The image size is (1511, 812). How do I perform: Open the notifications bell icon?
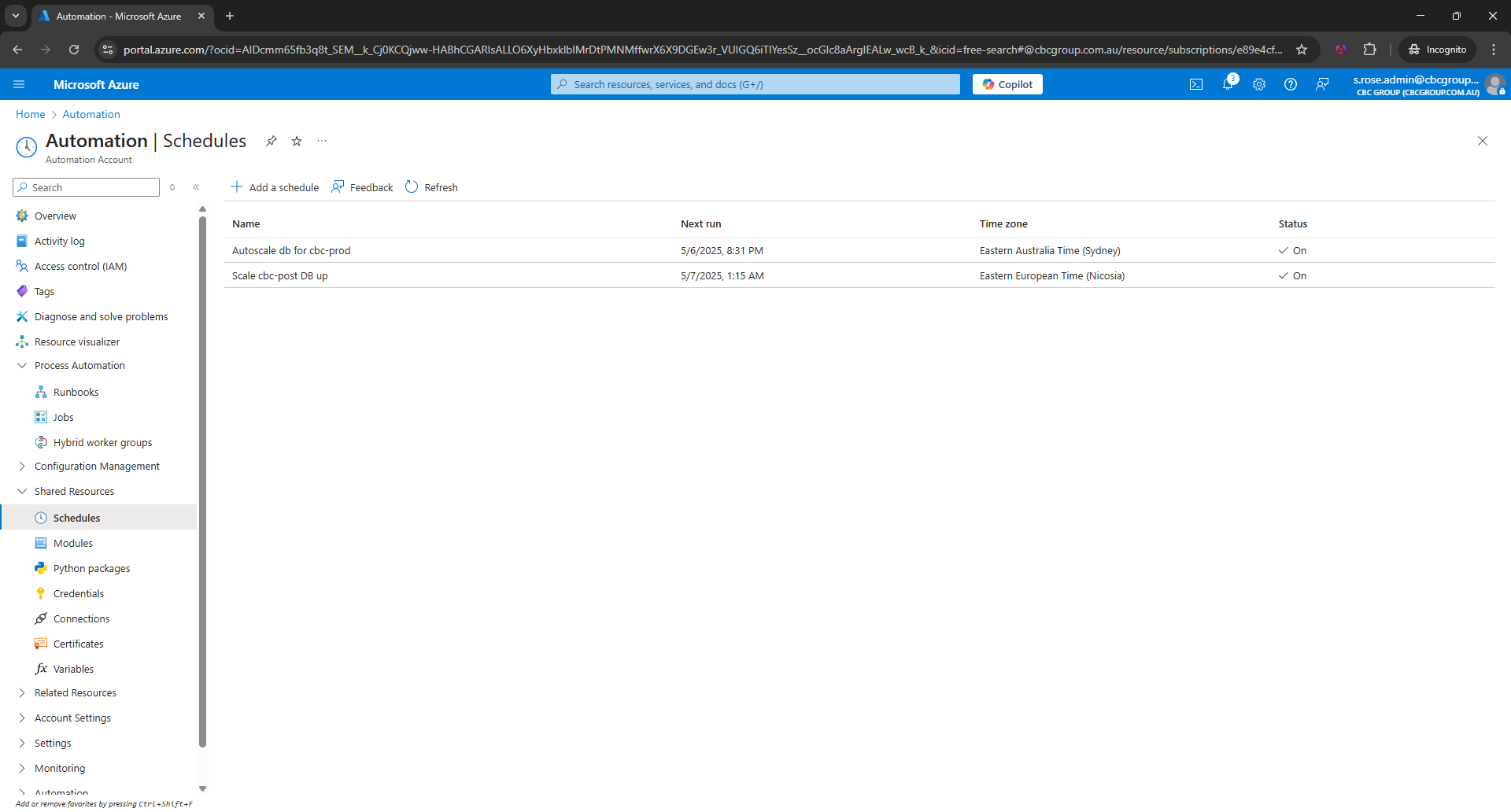[1227, 84]
